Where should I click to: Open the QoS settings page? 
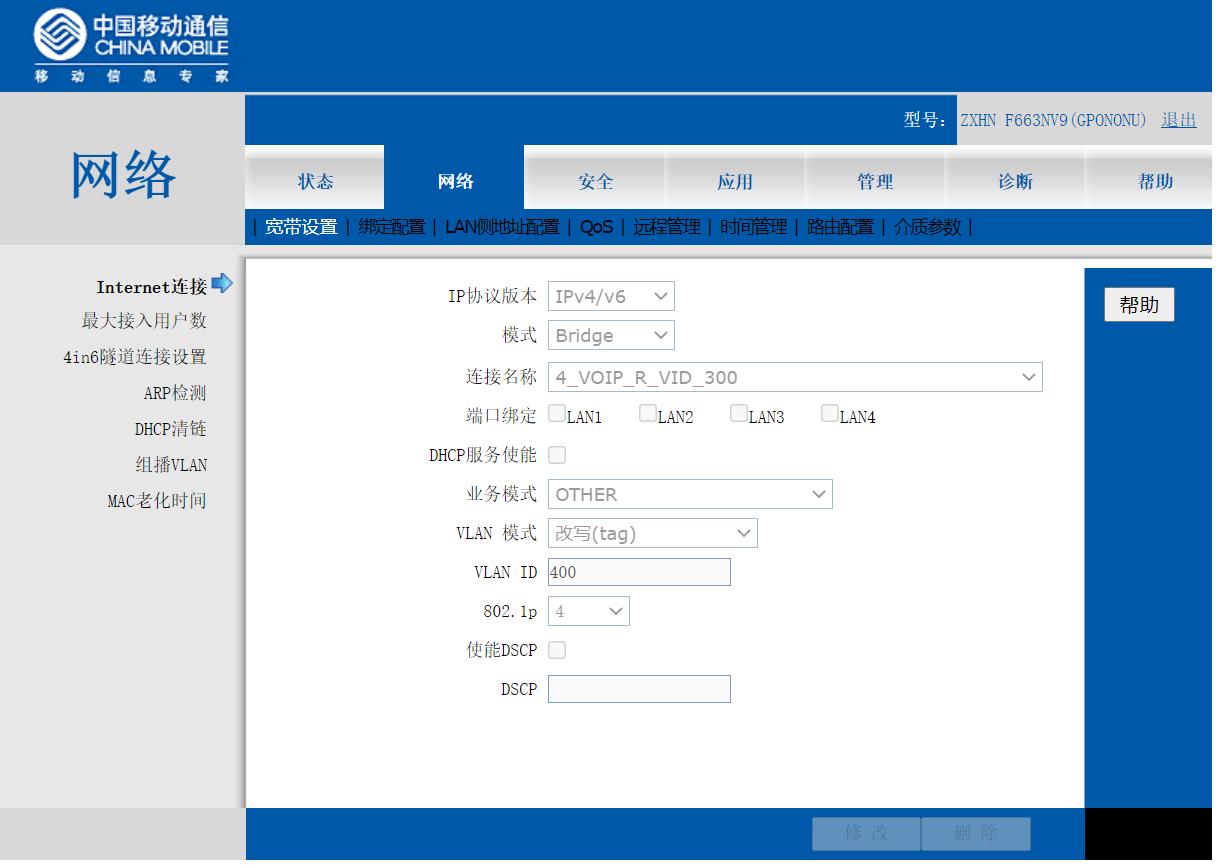click(x=597, y=227)
